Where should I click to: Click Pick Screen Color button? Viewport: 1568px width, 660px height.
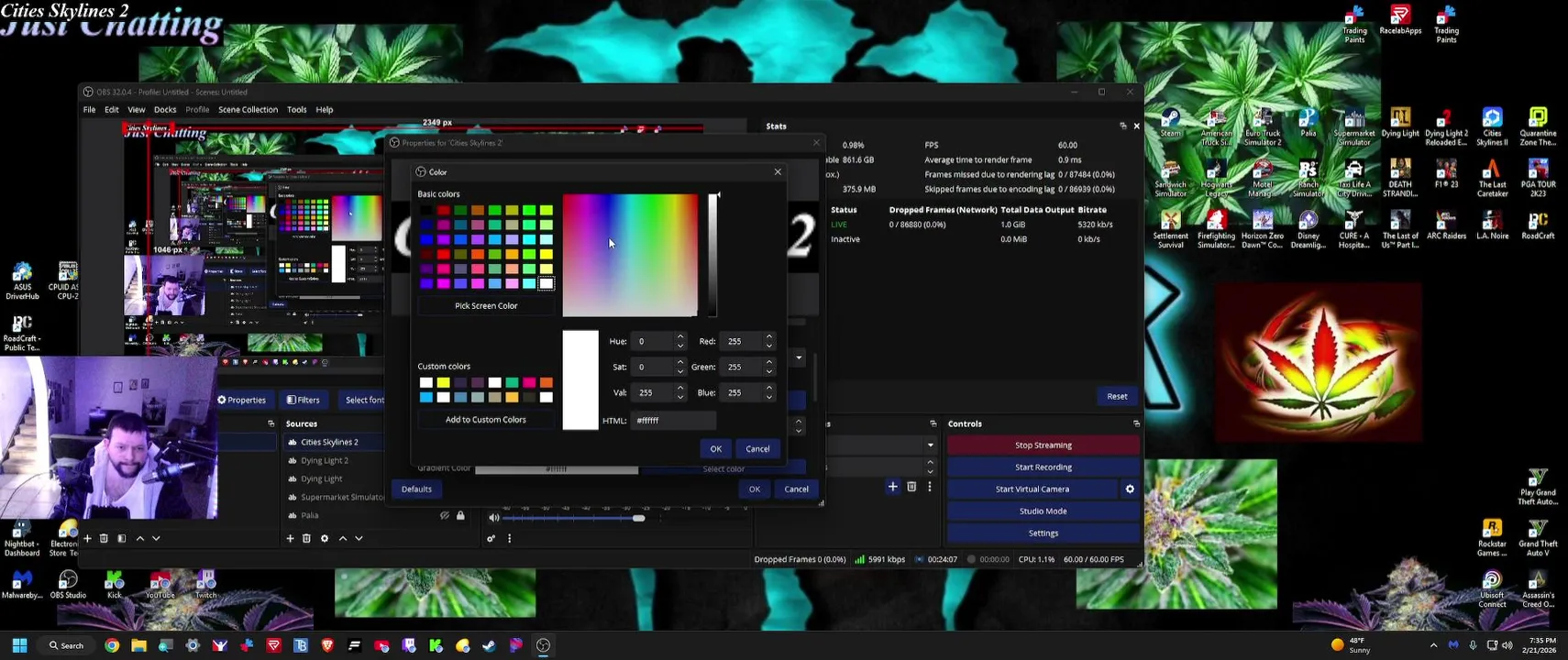pos(486,305)
